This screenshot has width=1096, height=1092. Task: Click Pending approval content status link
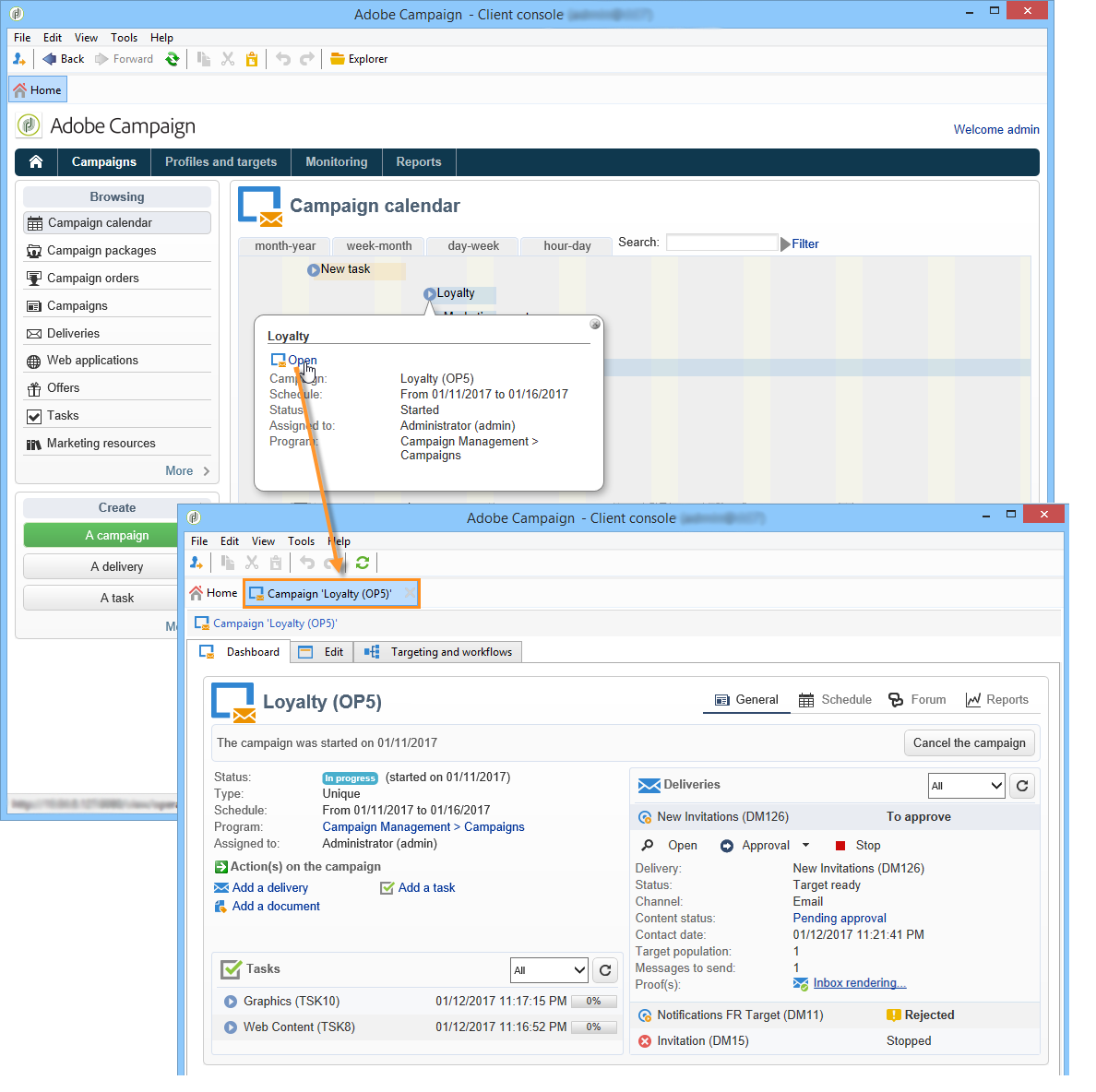(840, 919)
